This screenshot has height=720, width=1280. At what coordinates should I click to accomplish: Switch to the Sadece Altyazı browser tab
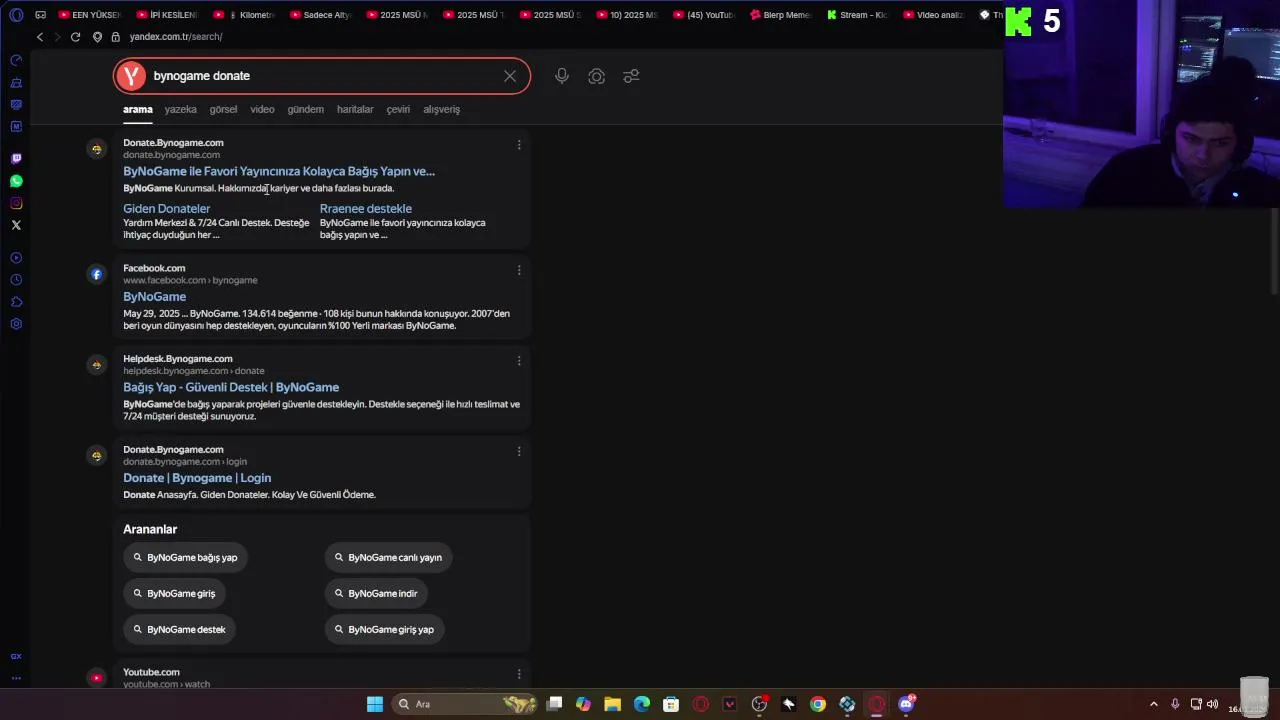point(320,15)
